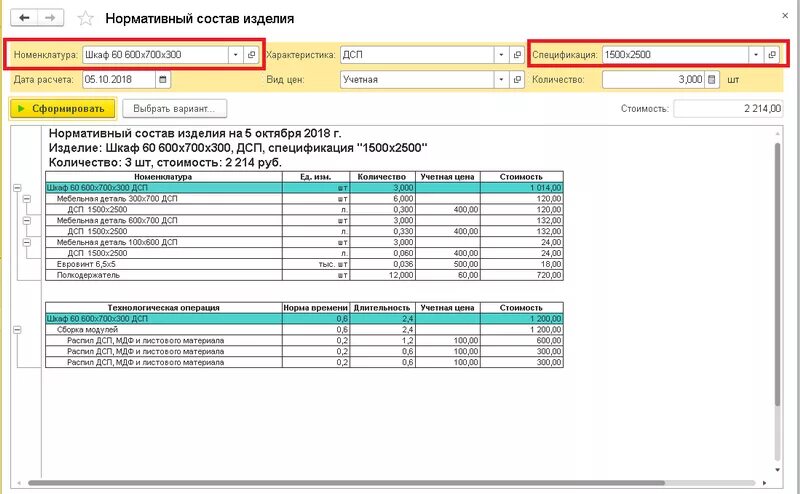Click the Норма времени column header
The width and height of the screenshot is (800, 494).
[x=316, y=308]
